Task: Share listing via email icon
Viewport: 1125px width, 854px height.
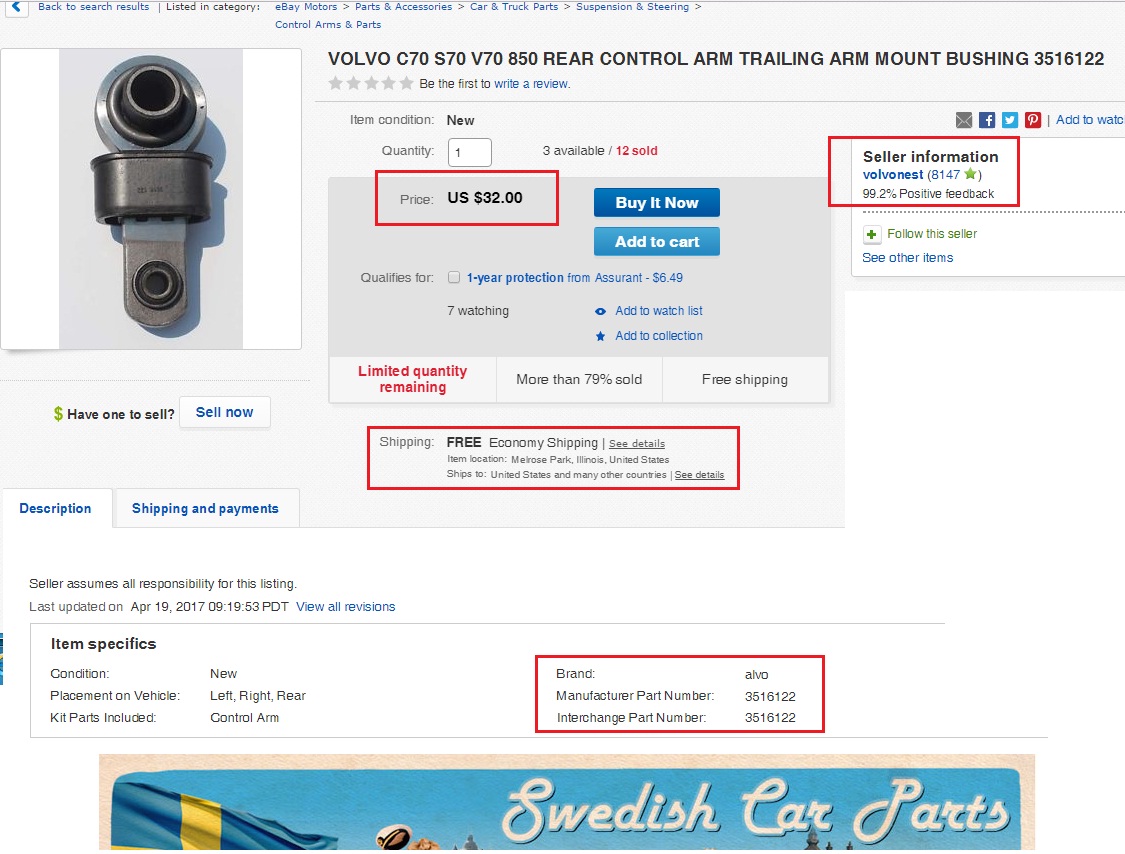Action: [x=964, y=120]
